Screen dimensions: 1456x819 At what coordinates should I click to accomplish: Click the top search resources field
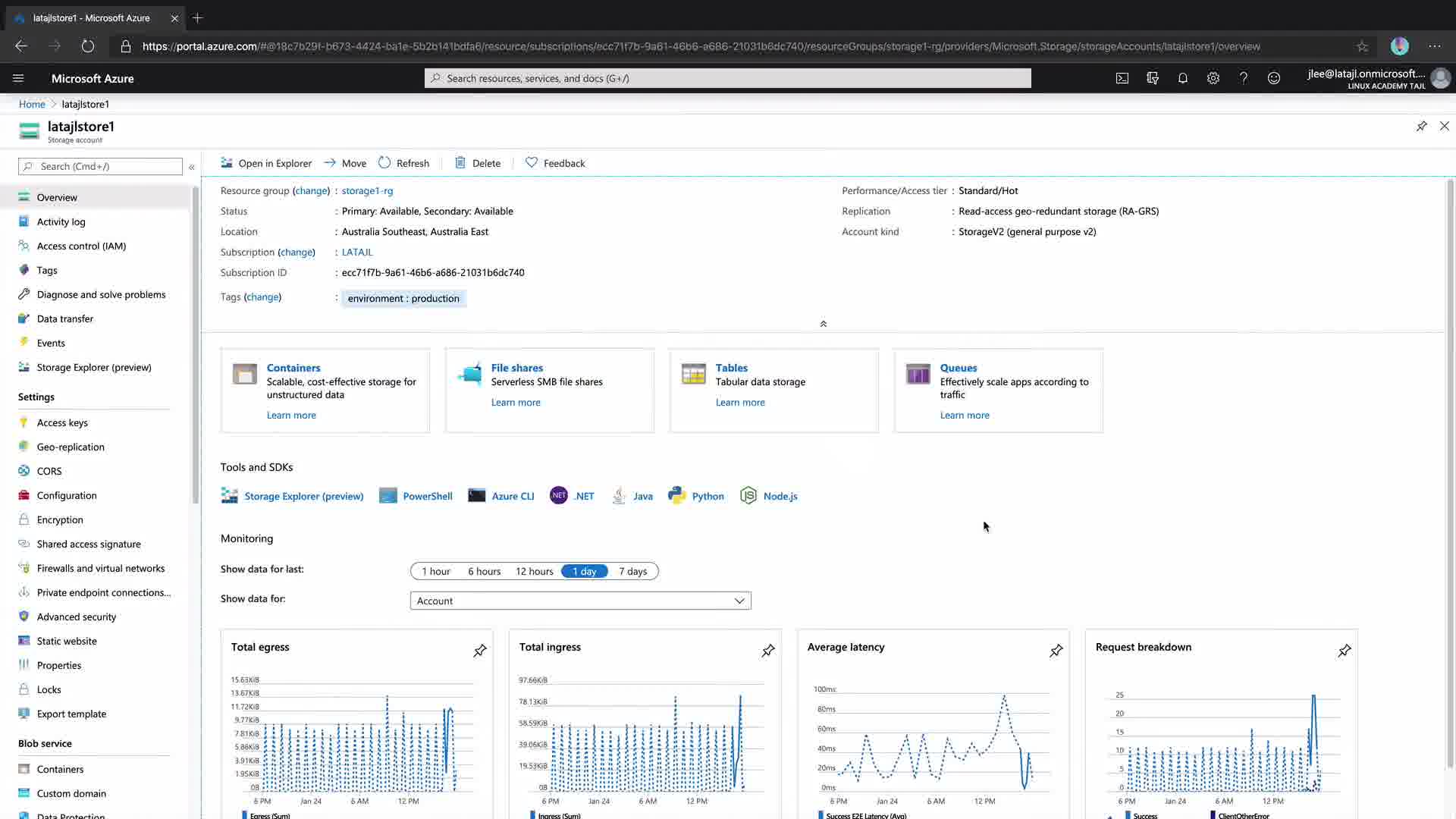[x=727, y=78]
